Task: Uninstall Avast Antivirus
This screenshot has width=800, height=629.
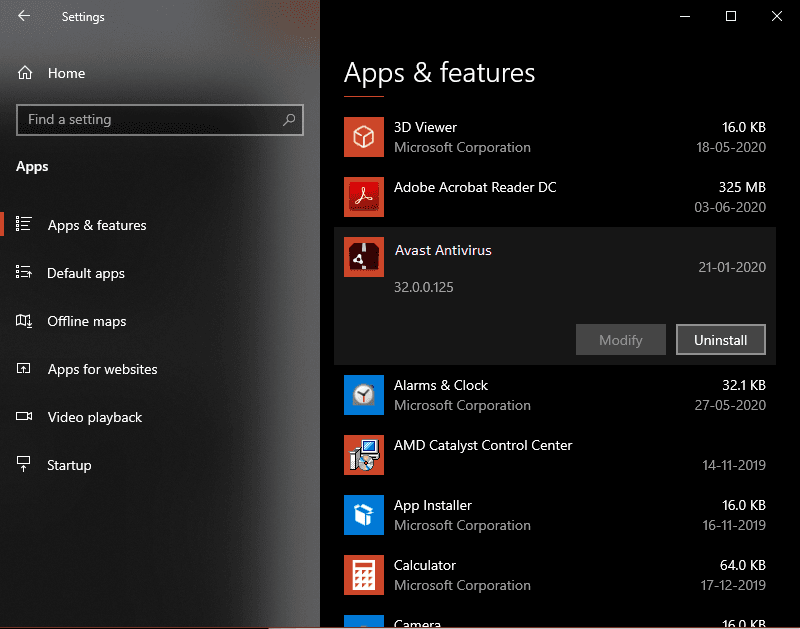Action: point(720,339)
